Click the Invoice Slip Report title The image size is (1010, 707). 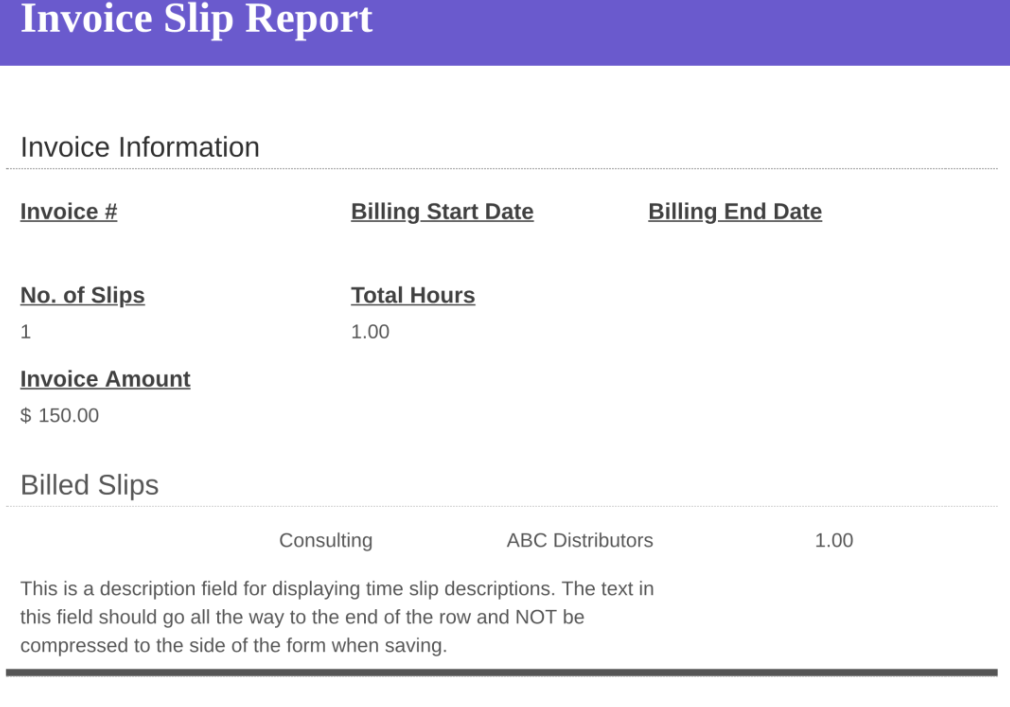(x=196, y=18)
